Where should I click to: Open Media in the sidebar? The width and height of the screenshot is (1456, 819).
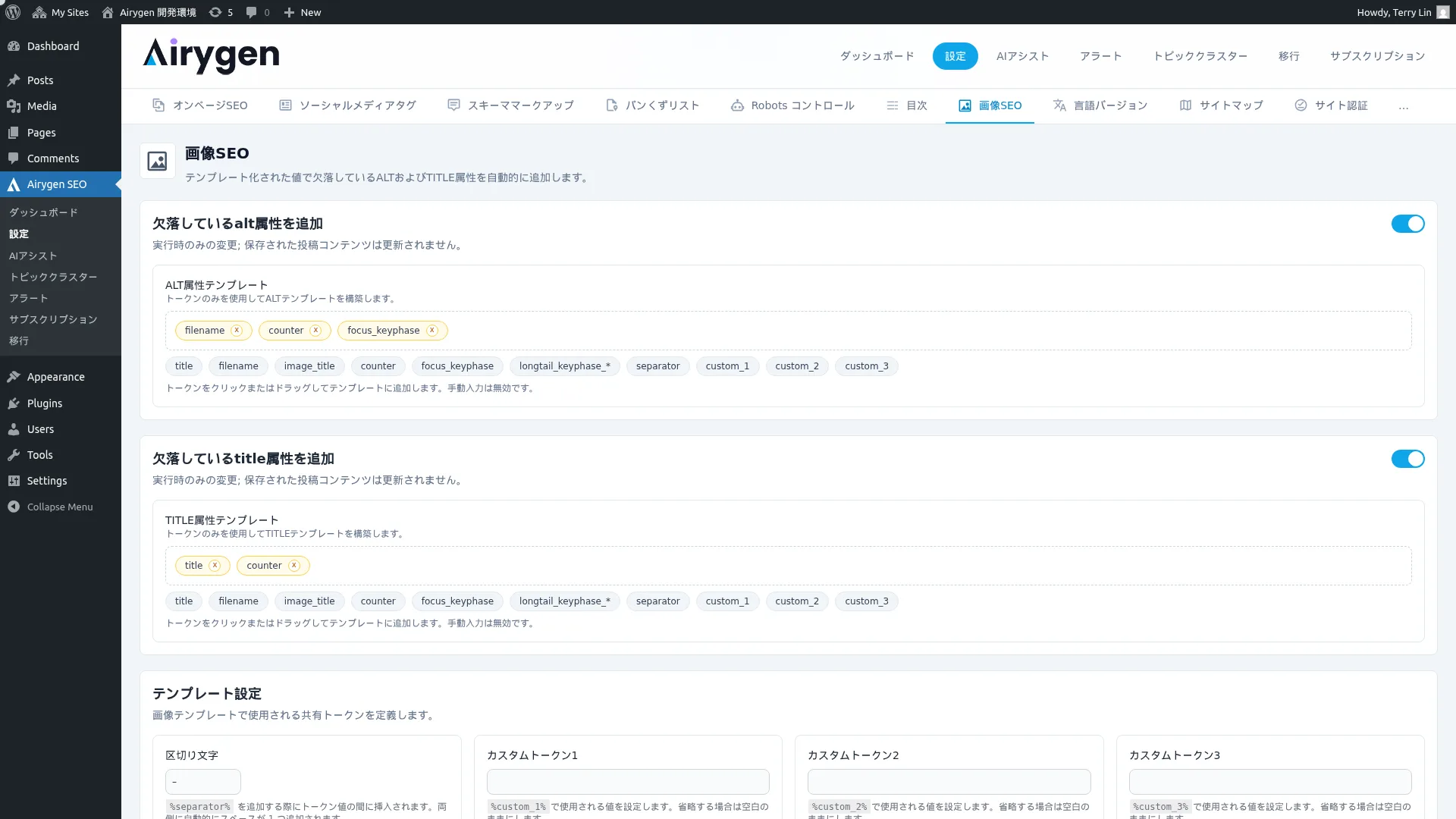pos(61,106)
